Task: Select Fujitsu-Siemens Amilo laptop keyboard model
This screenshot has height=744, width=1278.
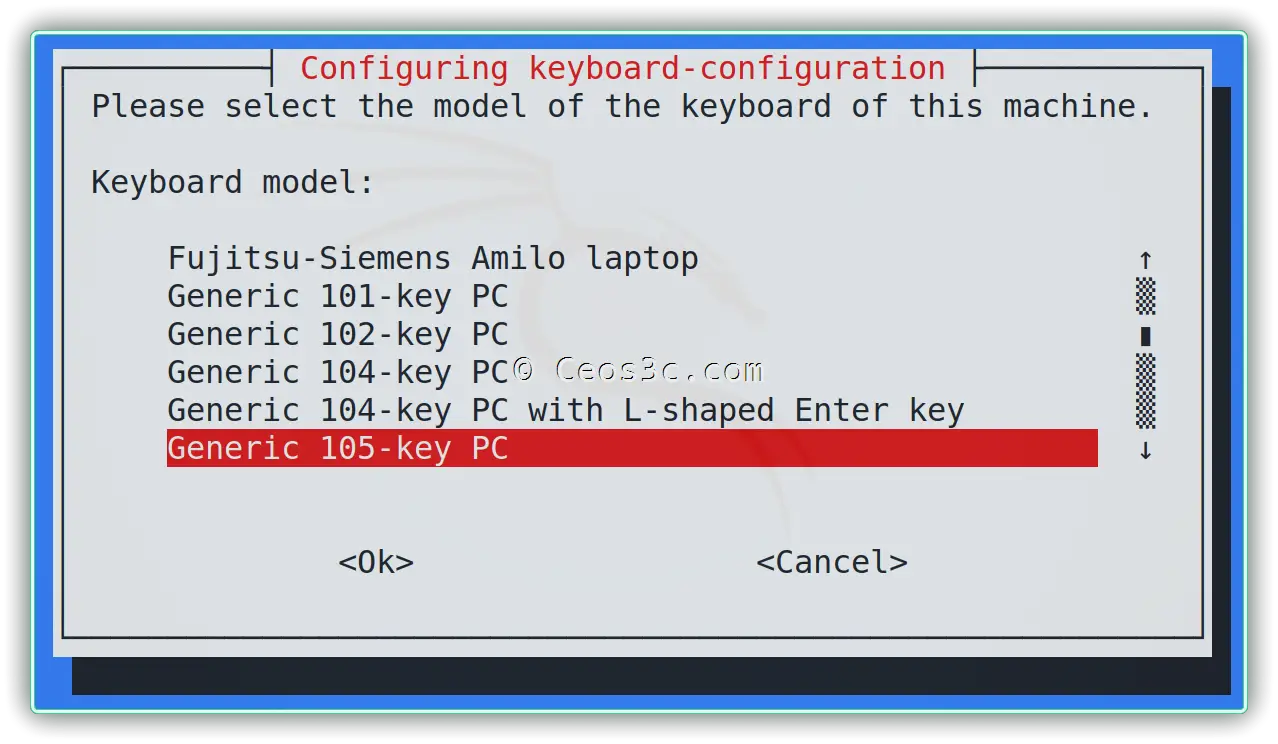Action: click(x=433, y=259)
